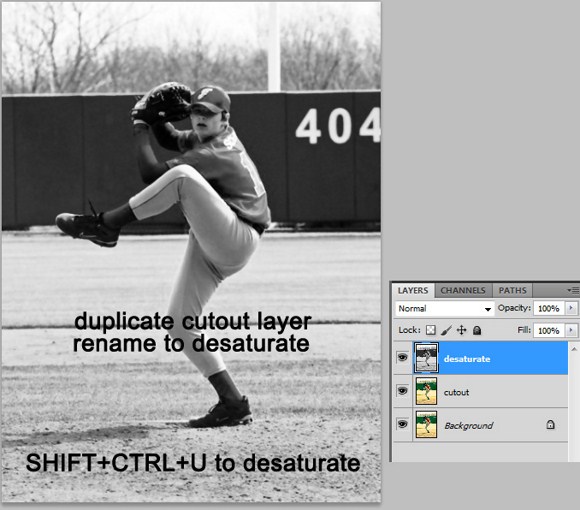
Task: Toggle lock image pixels brush icon
Action: point(446,330)
